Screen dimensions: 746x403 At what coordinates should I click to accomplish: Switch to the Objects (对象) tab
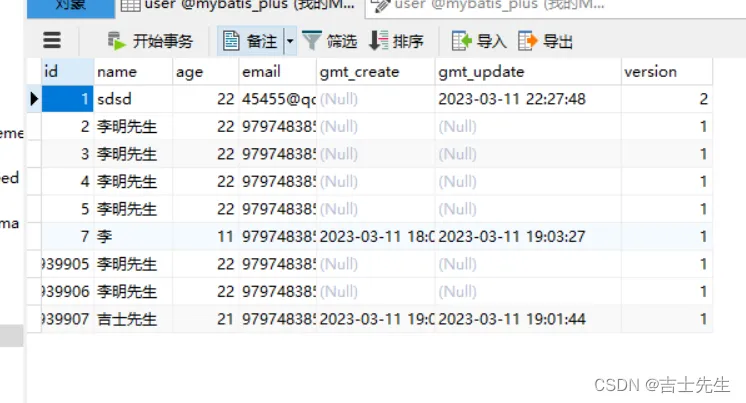pyautogui.click(x=70, y=7)
